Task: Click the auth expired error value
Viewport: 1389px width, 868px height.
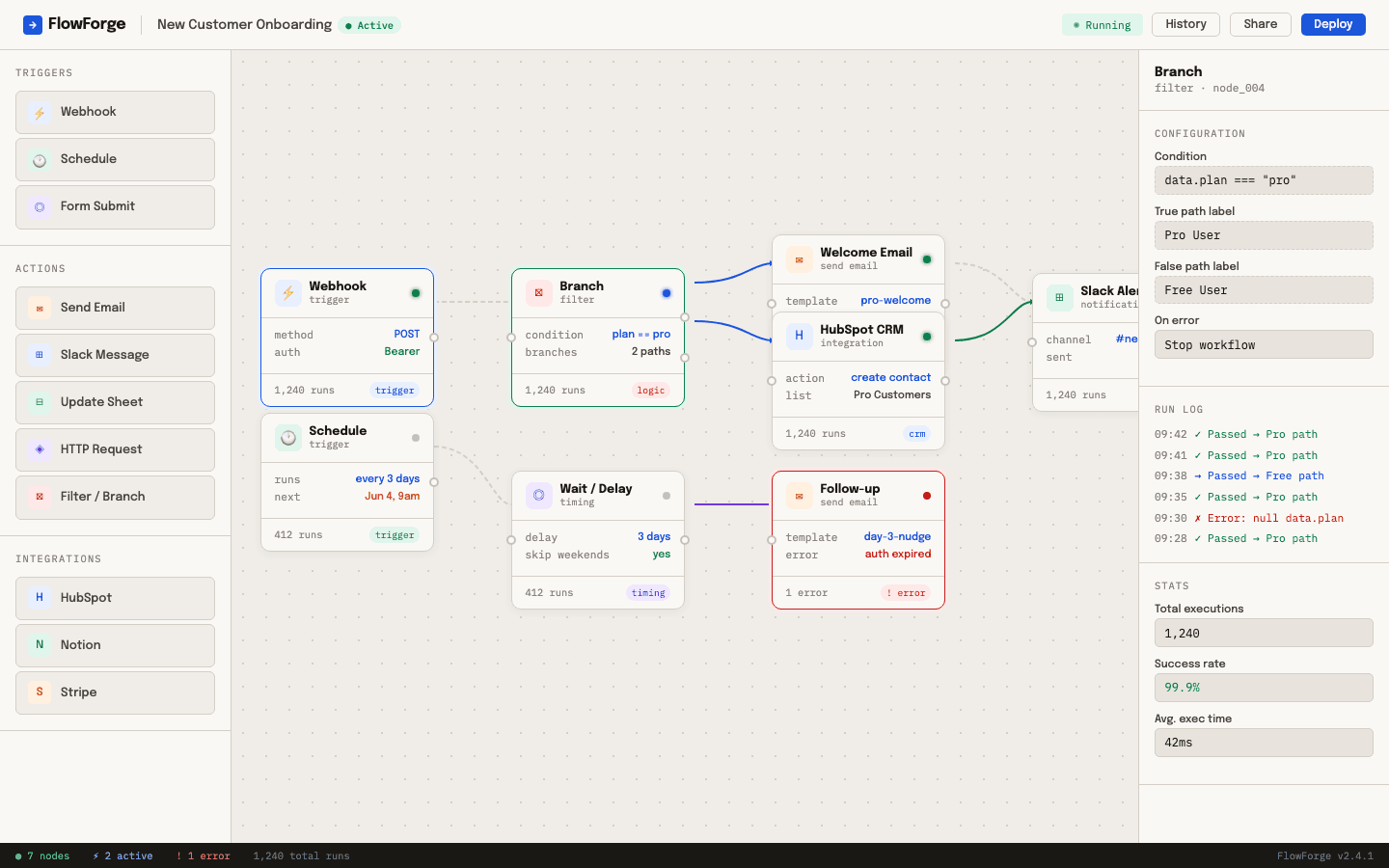Action: pos(898,555)
